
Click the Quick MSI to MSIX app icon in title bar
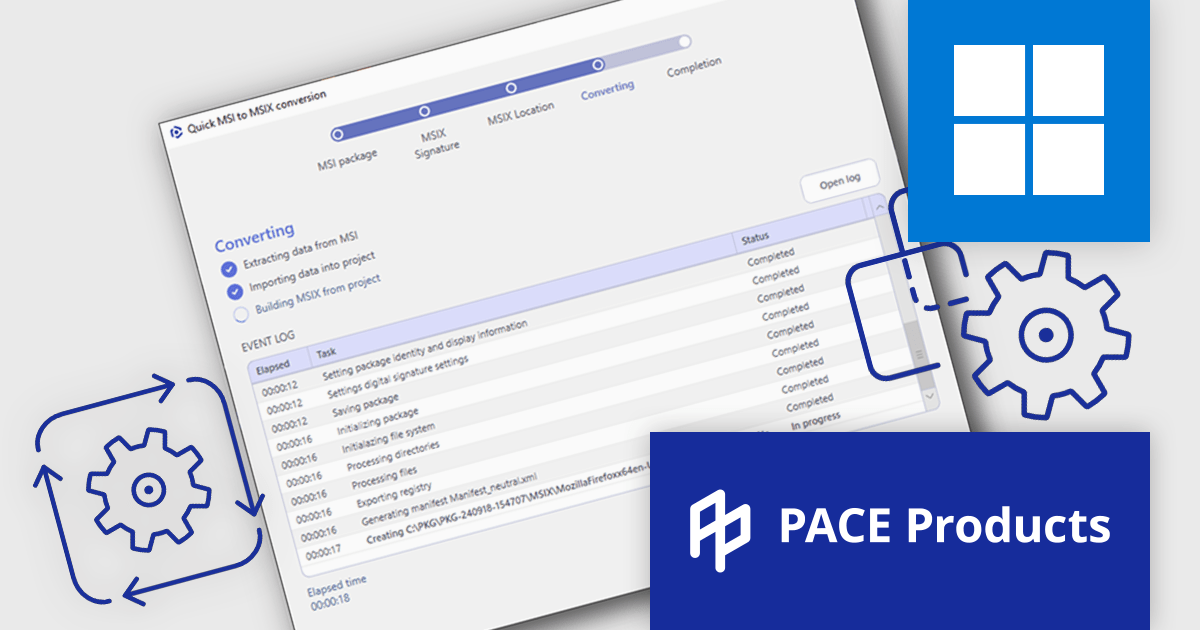tap(176, 130)
